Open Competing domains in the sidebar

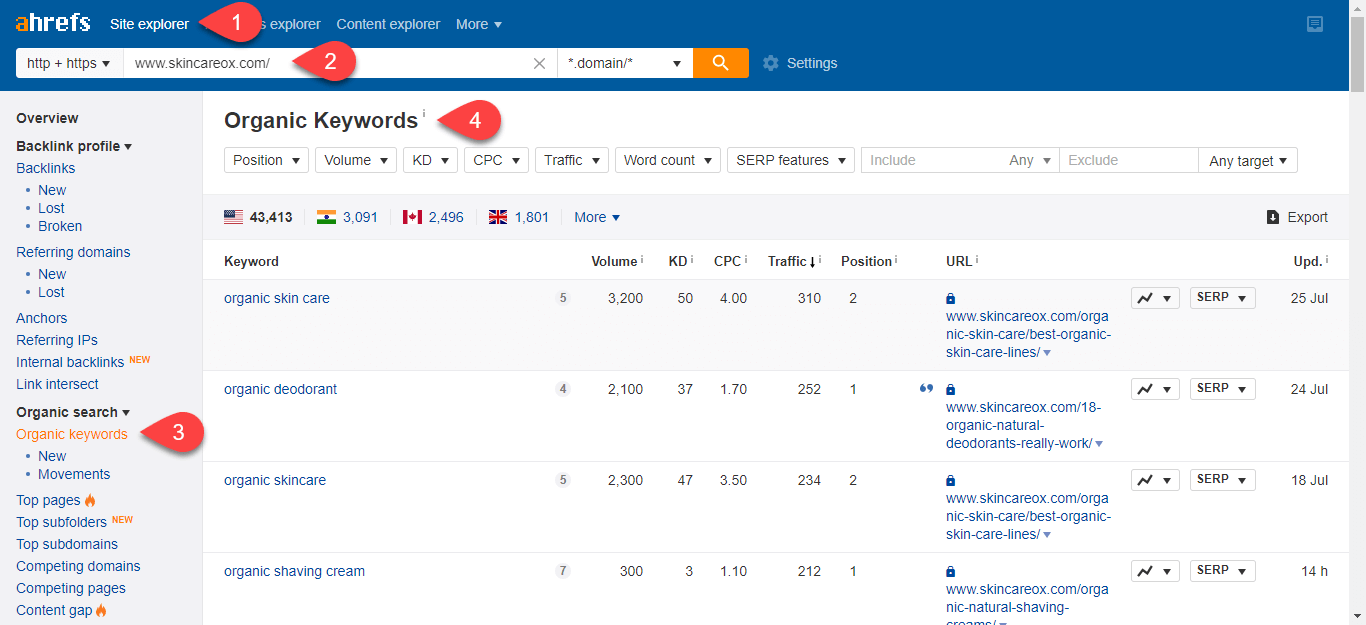click(78, 566)
